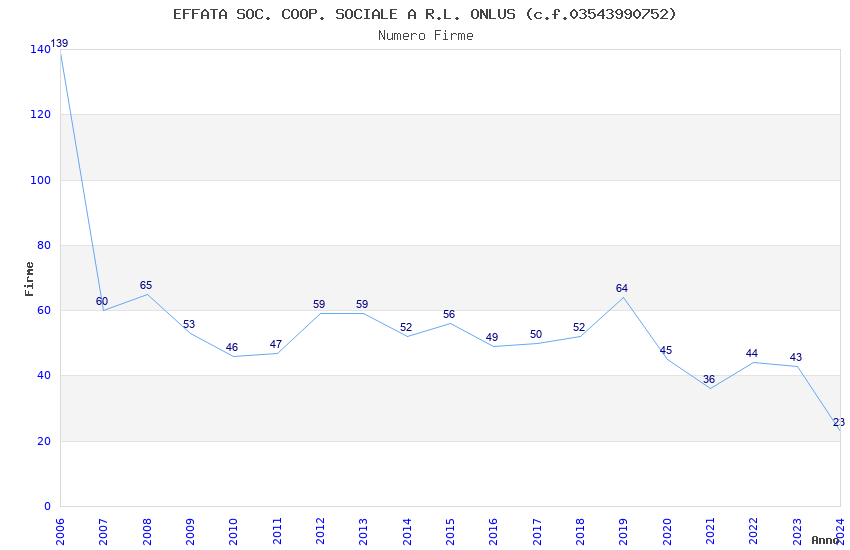The image size is (850, 550).
Task: Click the x-axis year label 2020
Action: point(667,532)
